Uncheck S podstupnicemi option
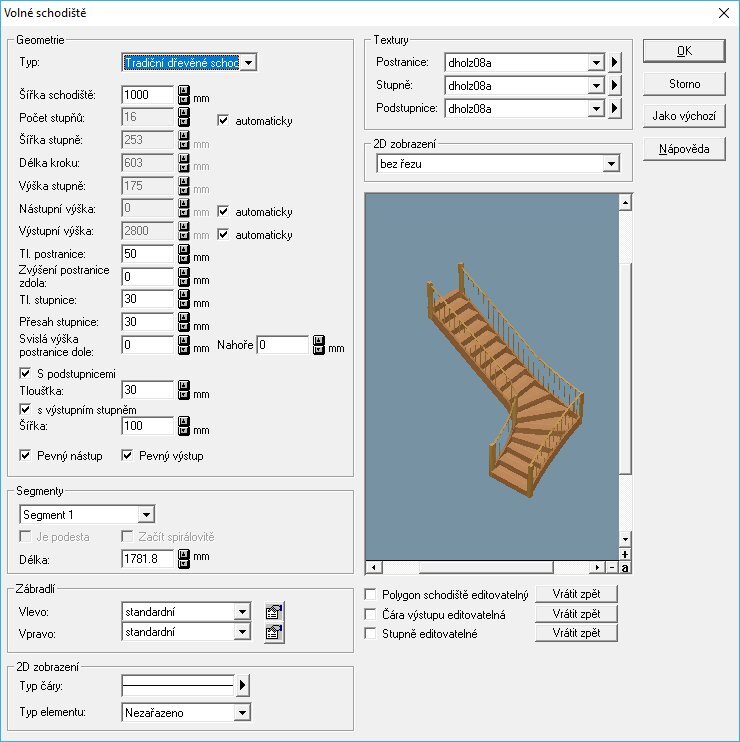 click(x=26, y=373)
